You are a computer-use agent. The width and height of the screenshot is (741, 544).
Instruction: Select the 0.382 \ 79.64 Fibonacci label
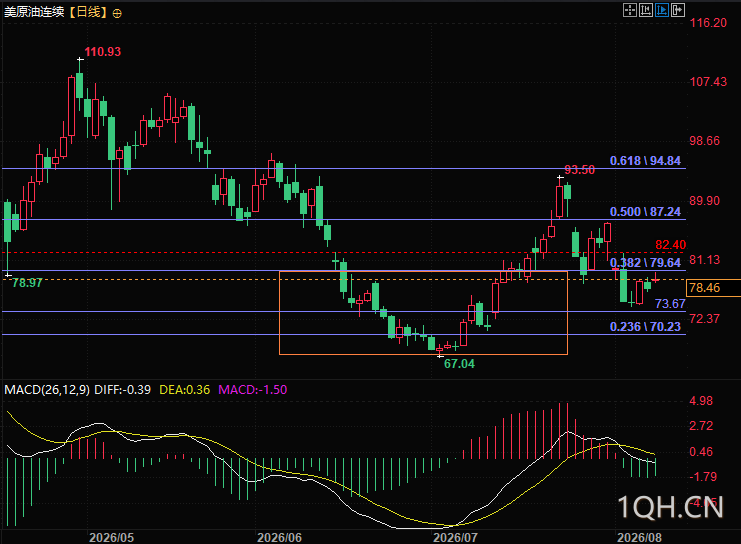click(x=645, y=263)
